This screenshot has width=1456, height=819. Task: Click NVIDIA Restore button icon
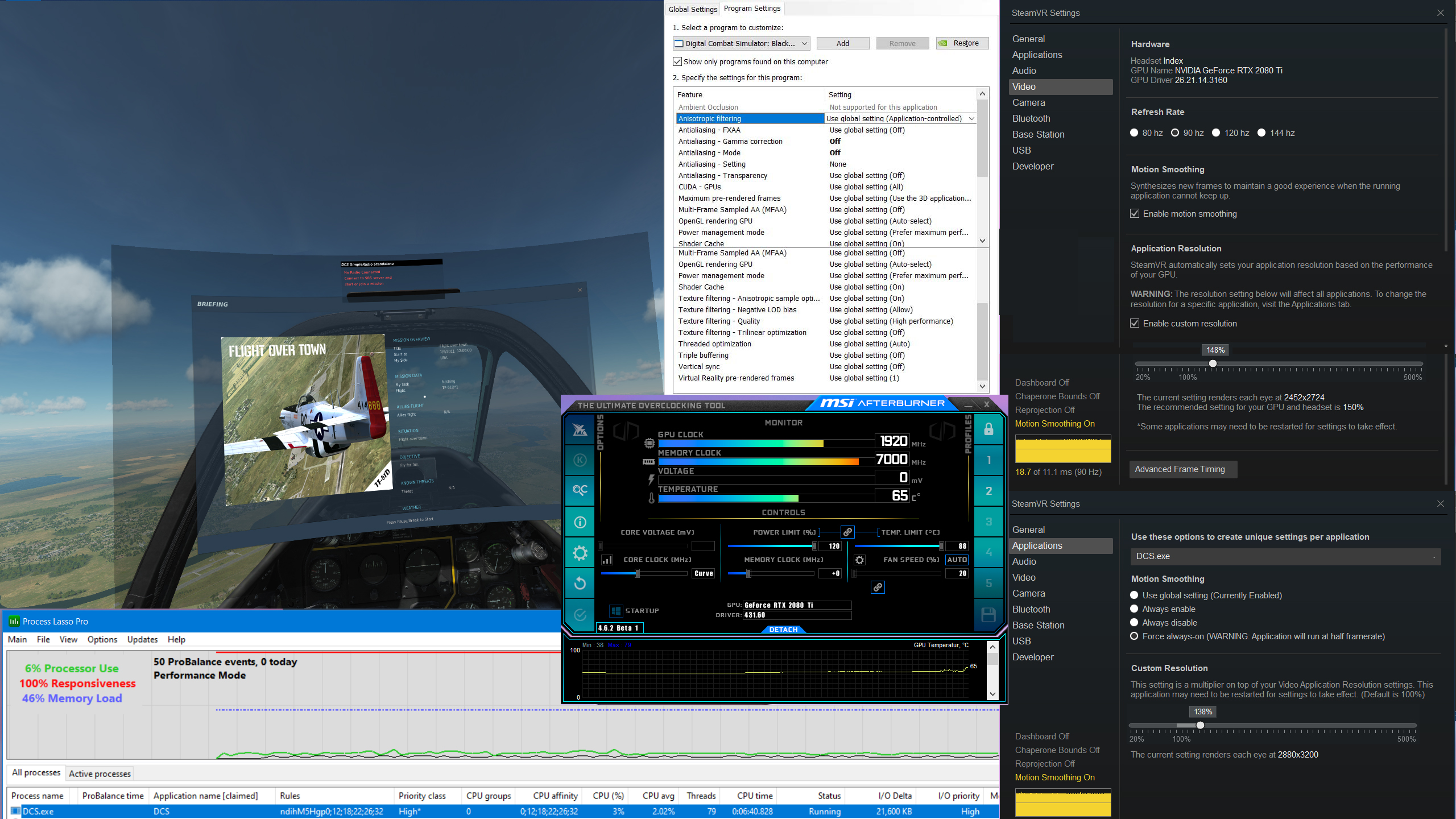[x=943, y=43]
